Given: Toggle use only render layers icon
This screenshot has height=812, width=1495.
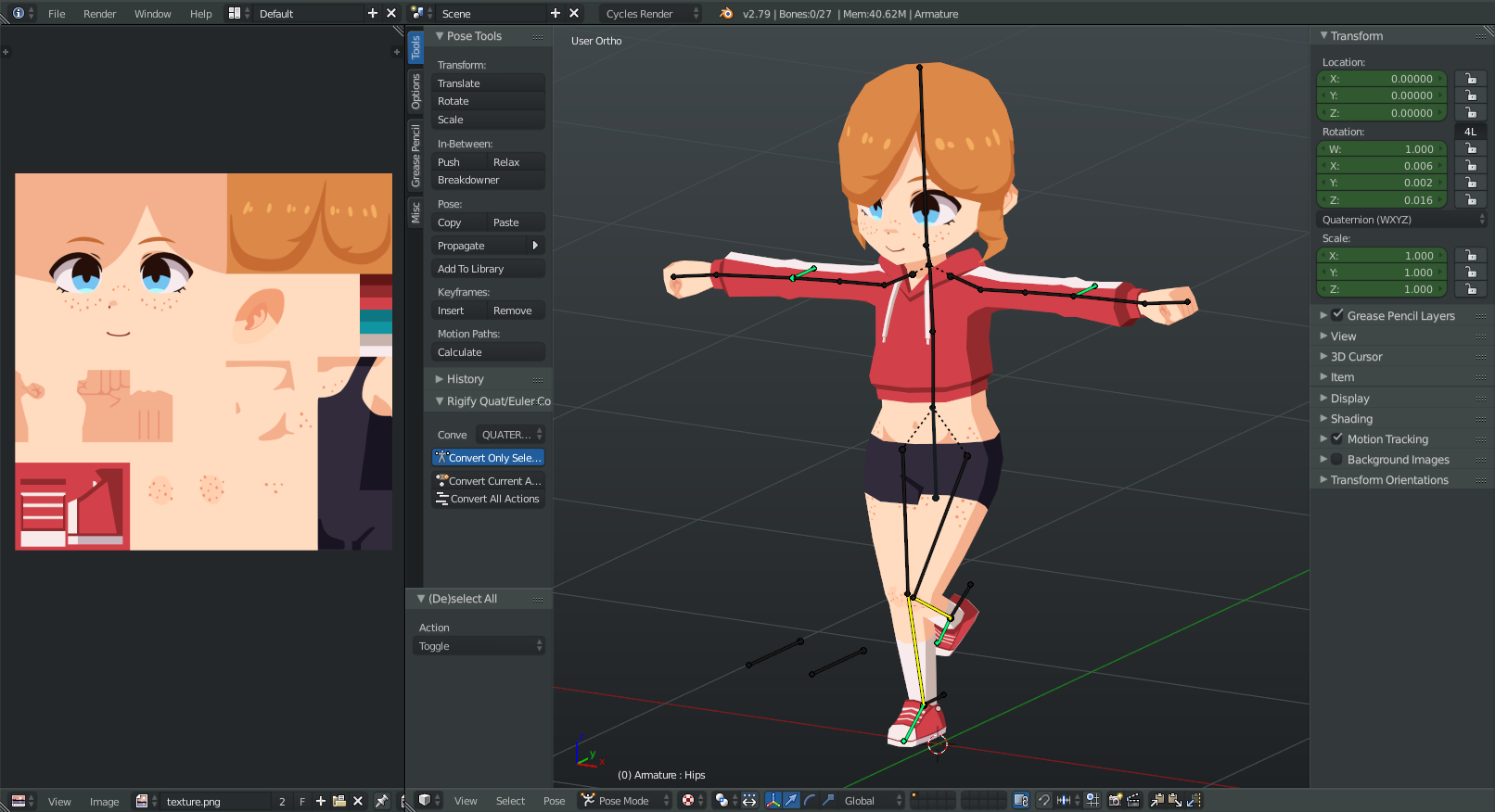Looking at the screenshot, I should (1021, 800).
